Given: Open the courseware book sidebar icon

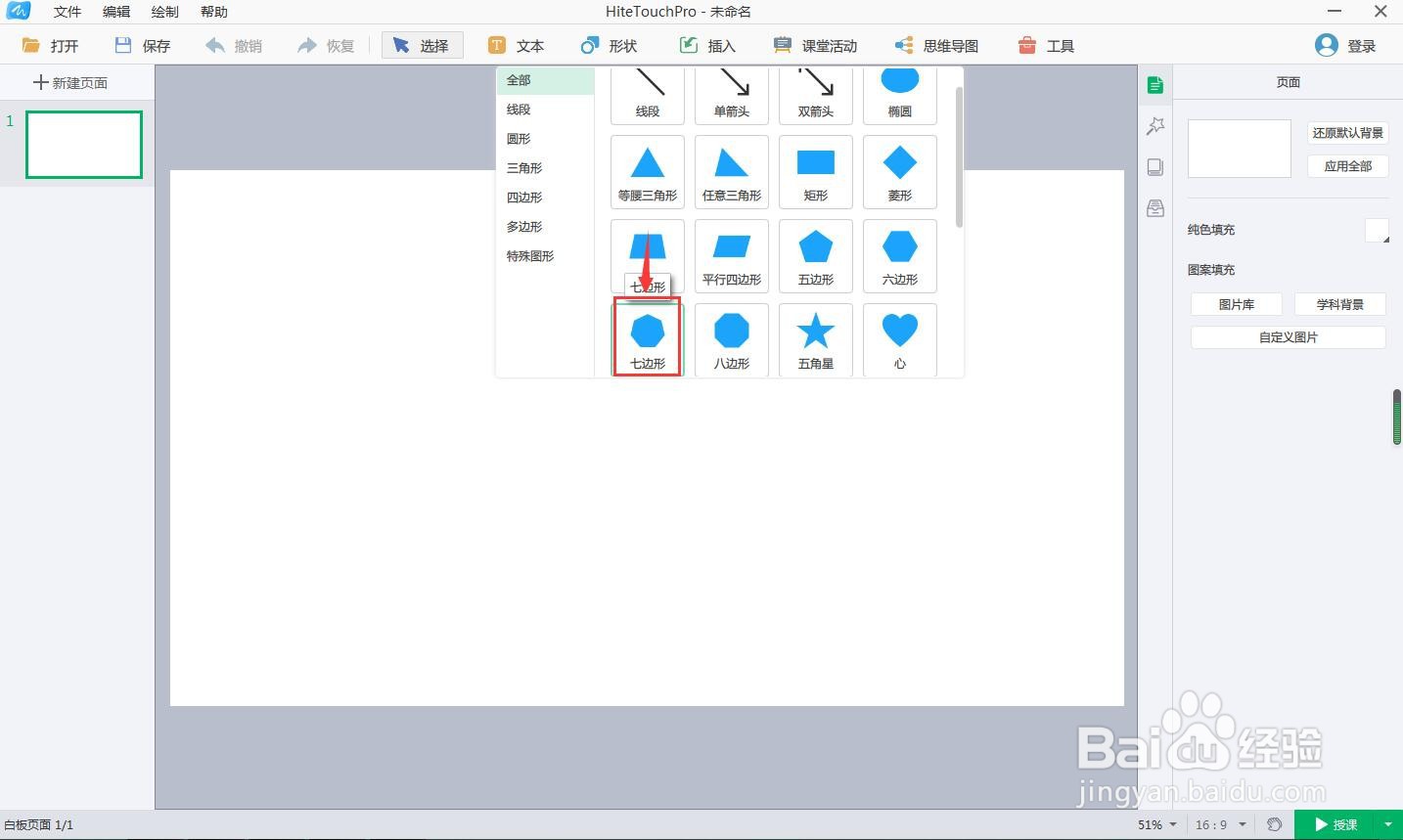Looking at the screenshot, I should pos(1155,167).
